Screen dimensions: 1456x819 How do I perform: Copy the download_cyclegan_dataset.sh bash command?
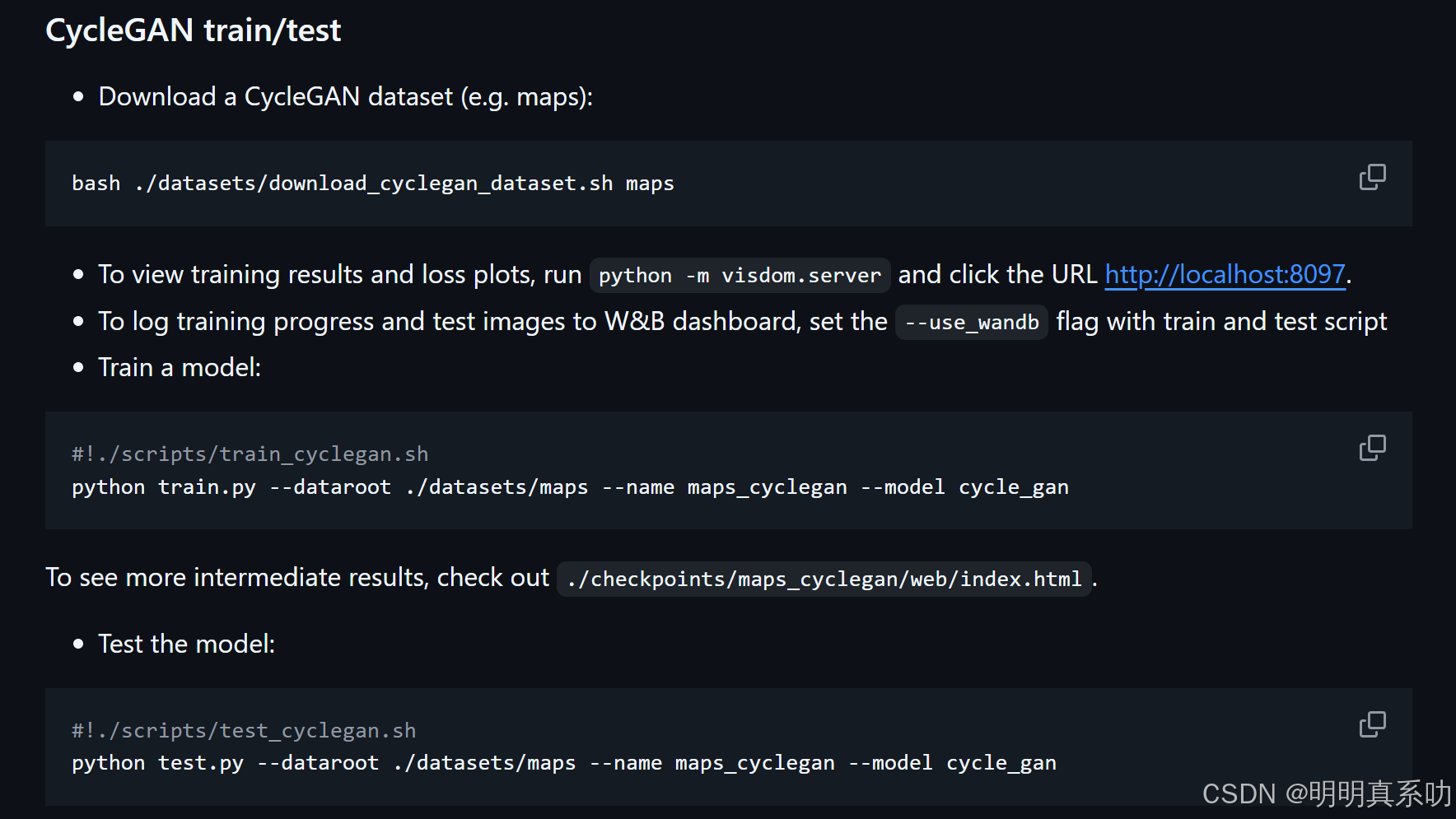(x=1372, y=177)
